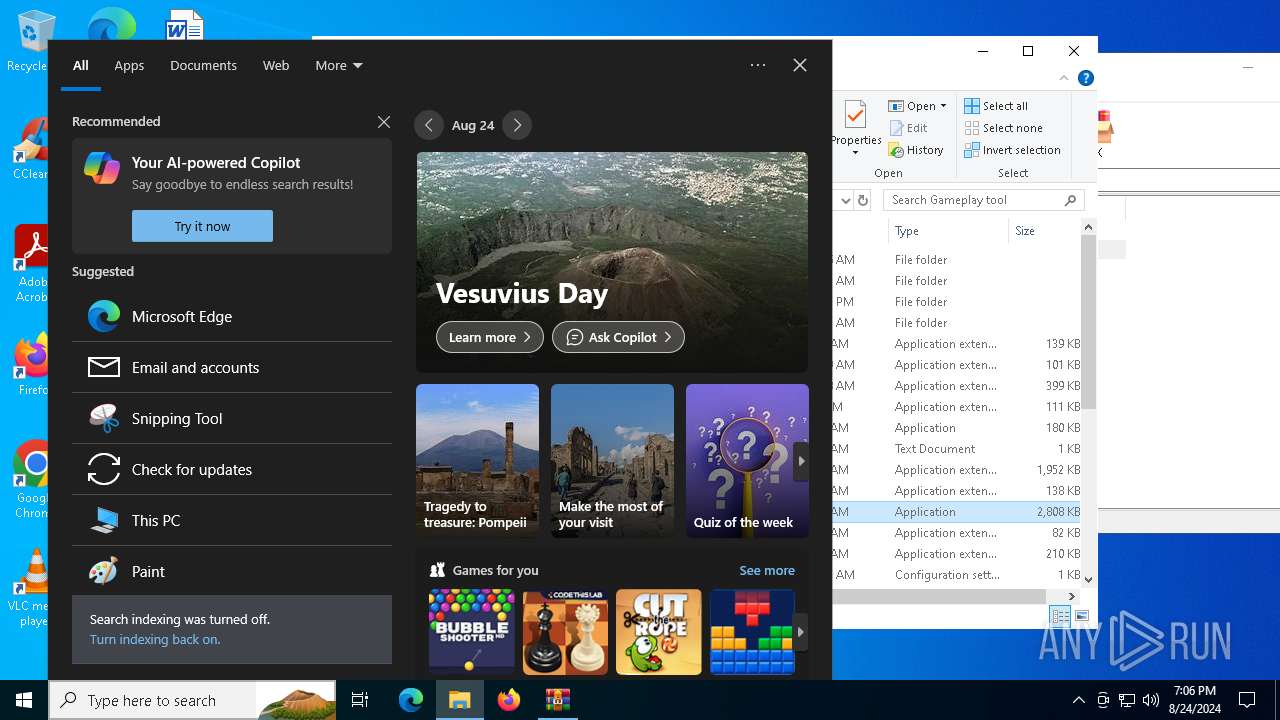Switch Explorer to large icons view
Screen dimensions: 1280x720
tap(1082, 616)
